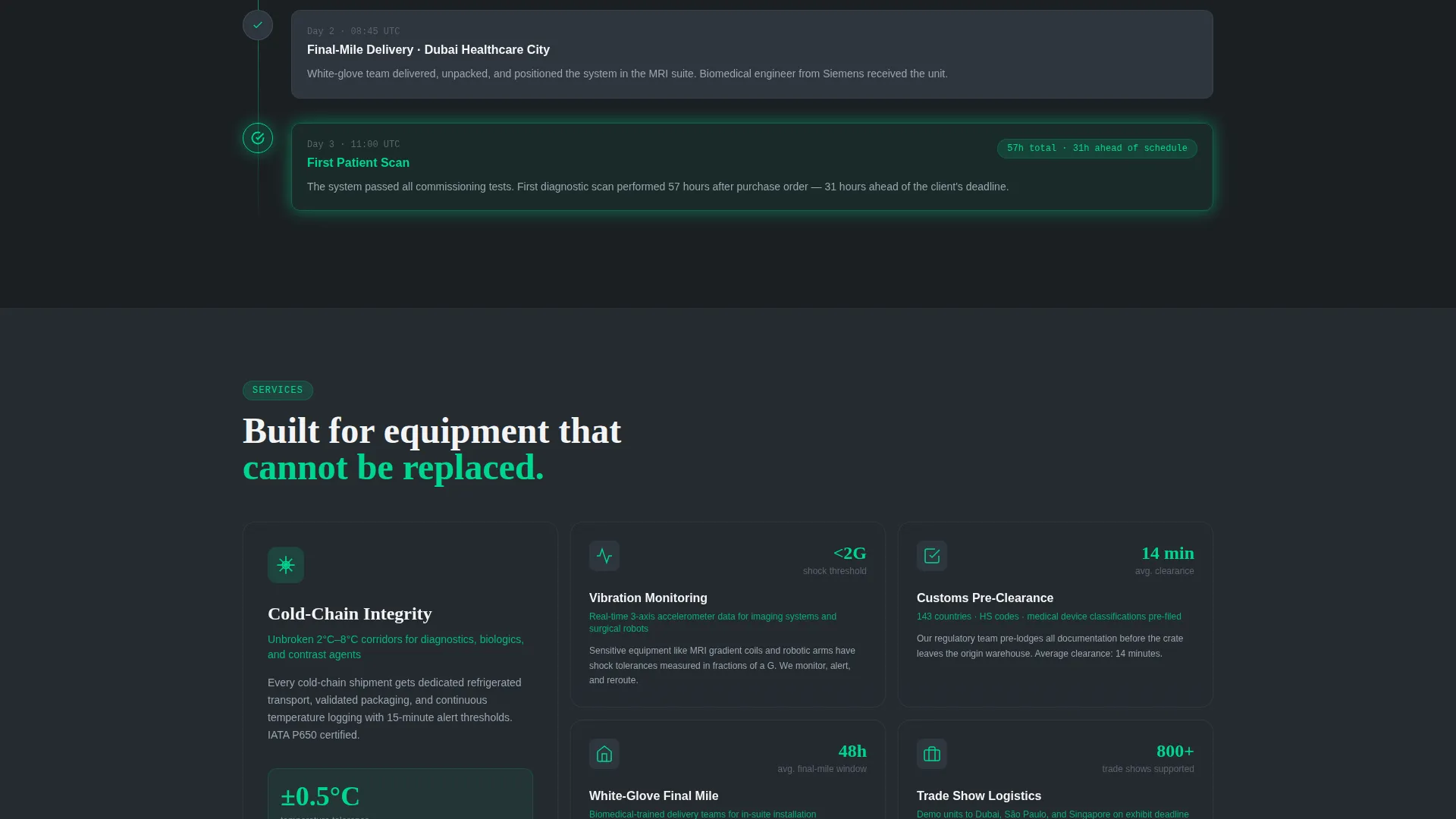
Task: Click the 'Our regulatory team pre-lodges' paragraph
Action: pos(1050,646)
